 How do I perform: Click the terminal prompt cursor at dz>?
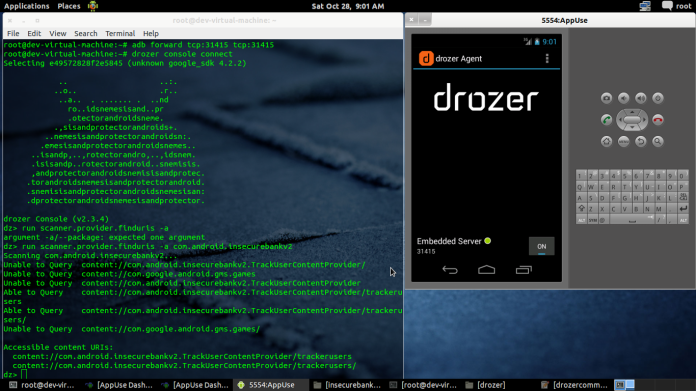(x=24, y=375)
